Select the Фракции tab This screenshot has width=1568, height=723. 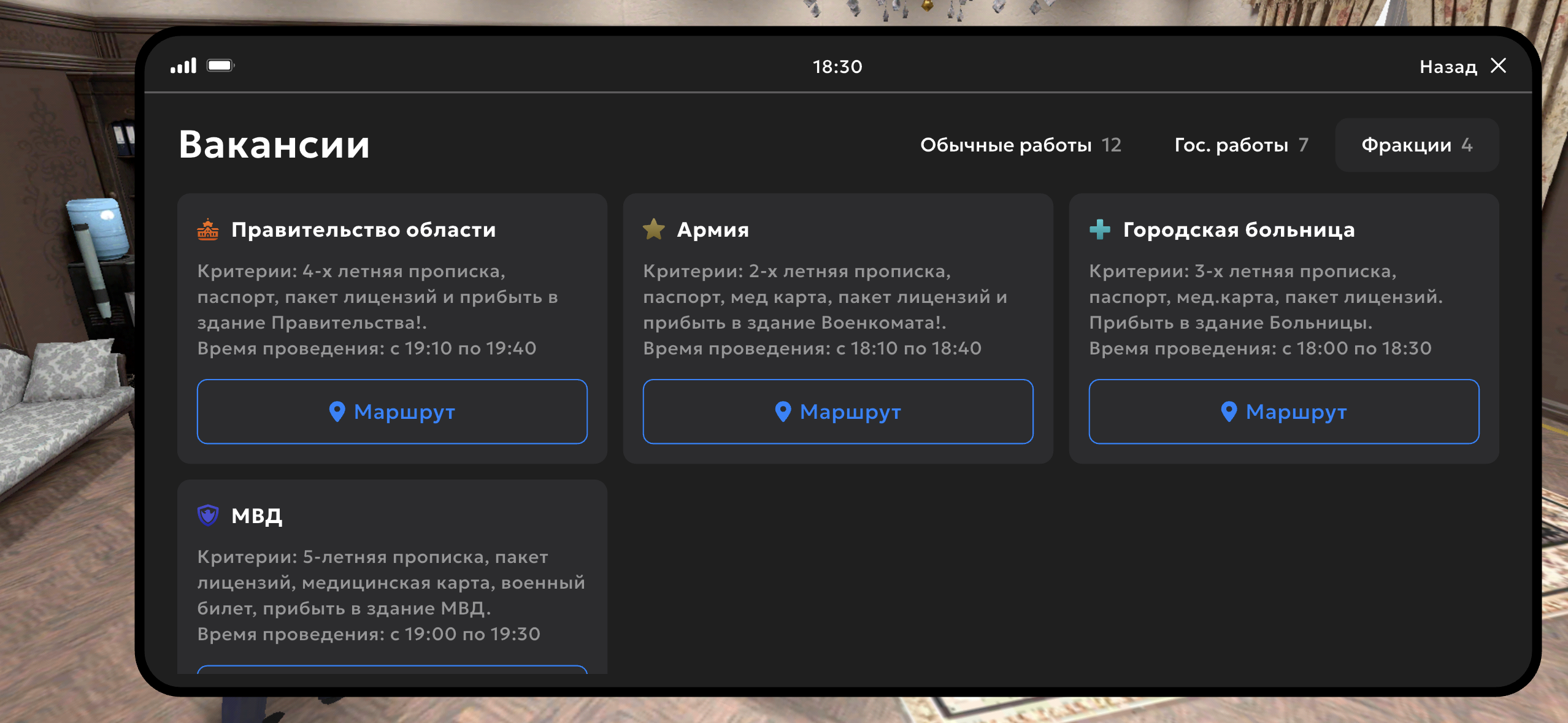pyautogui.click(x=1416, y=145)
